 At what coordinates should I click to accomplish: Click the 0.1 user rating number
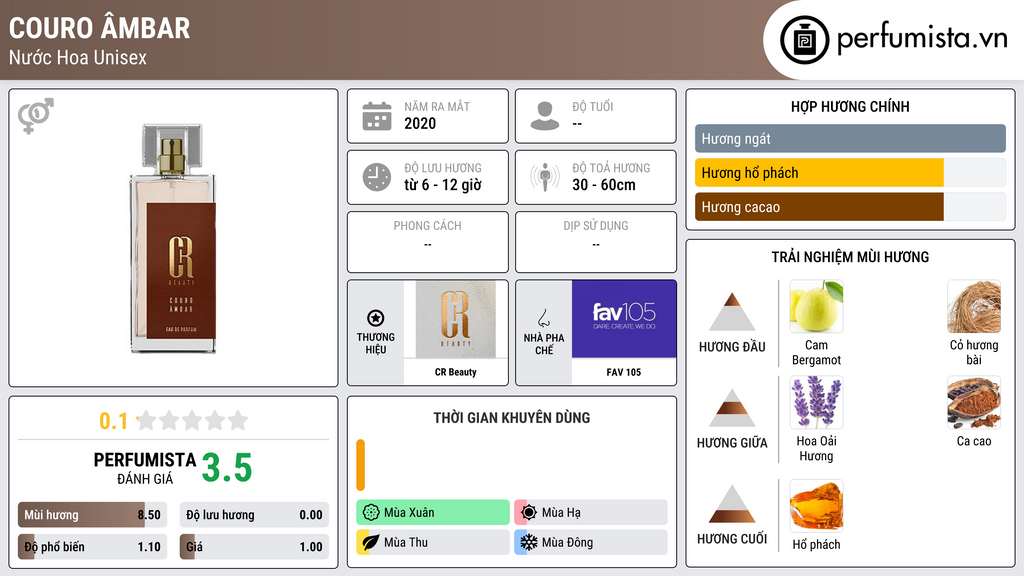114,421
